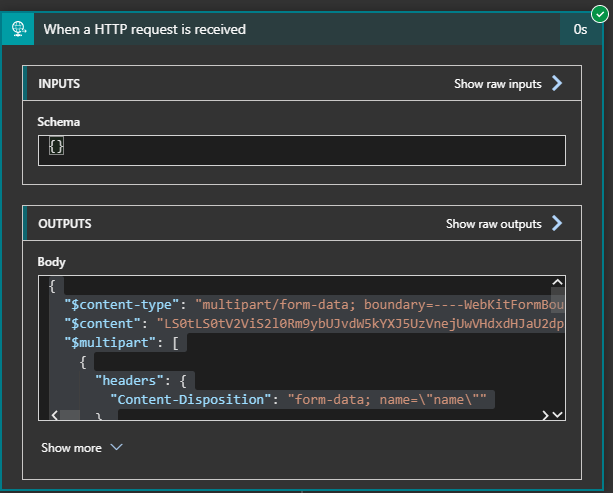This screenshot has width=613, height=493.
Task: Click the 0s duration label
Action: [580, 29]
